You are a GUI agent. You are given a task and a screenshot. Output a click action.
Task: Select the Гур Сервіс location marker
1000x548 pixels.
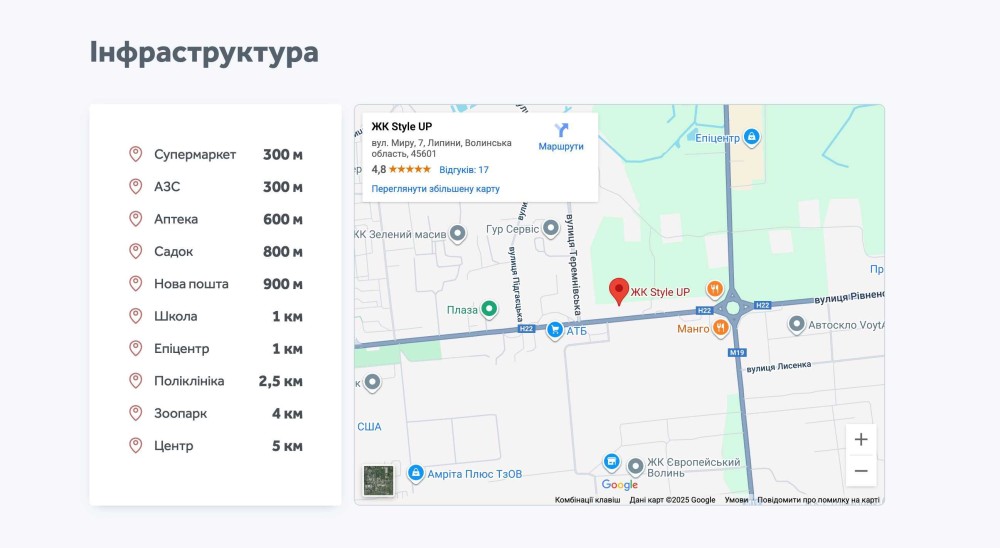point(549,229)
